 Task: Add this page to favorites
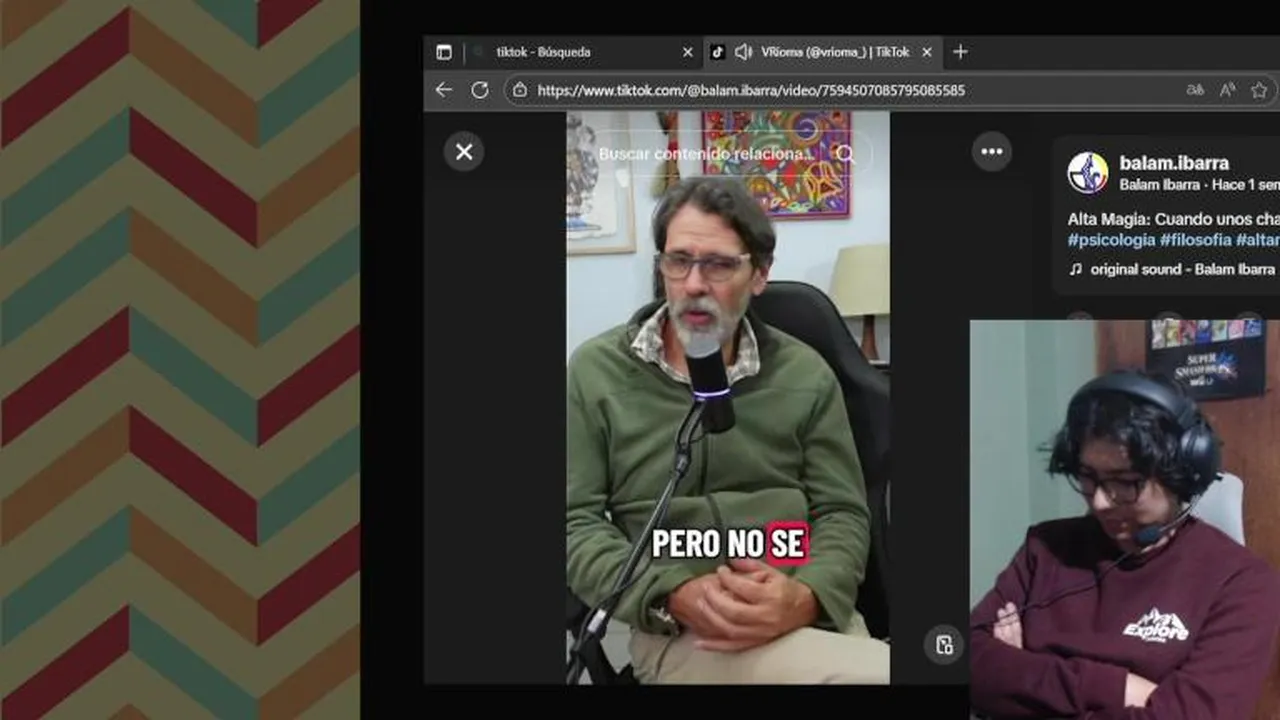(1259, 90)
